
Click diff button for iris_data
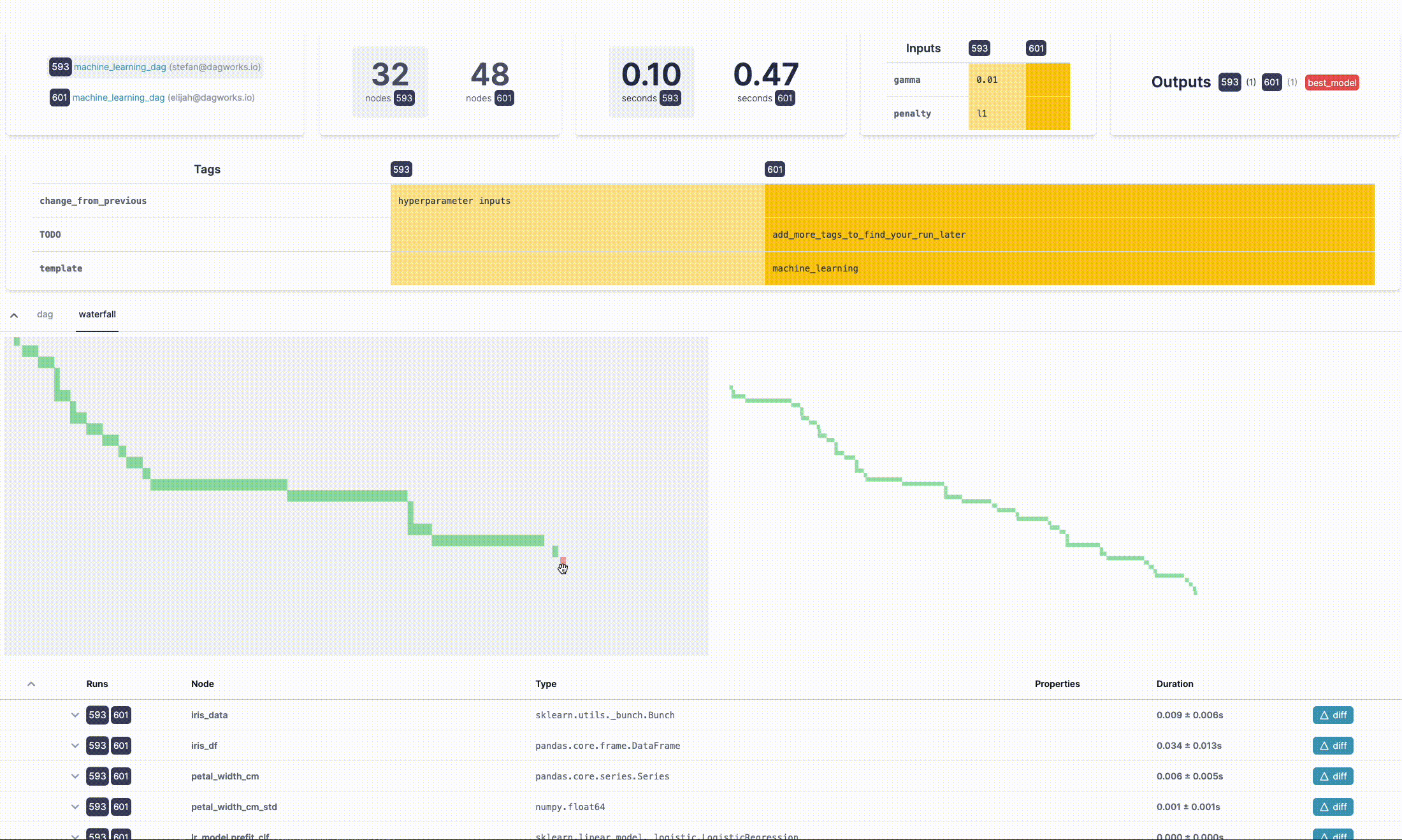pos(1333,715)
